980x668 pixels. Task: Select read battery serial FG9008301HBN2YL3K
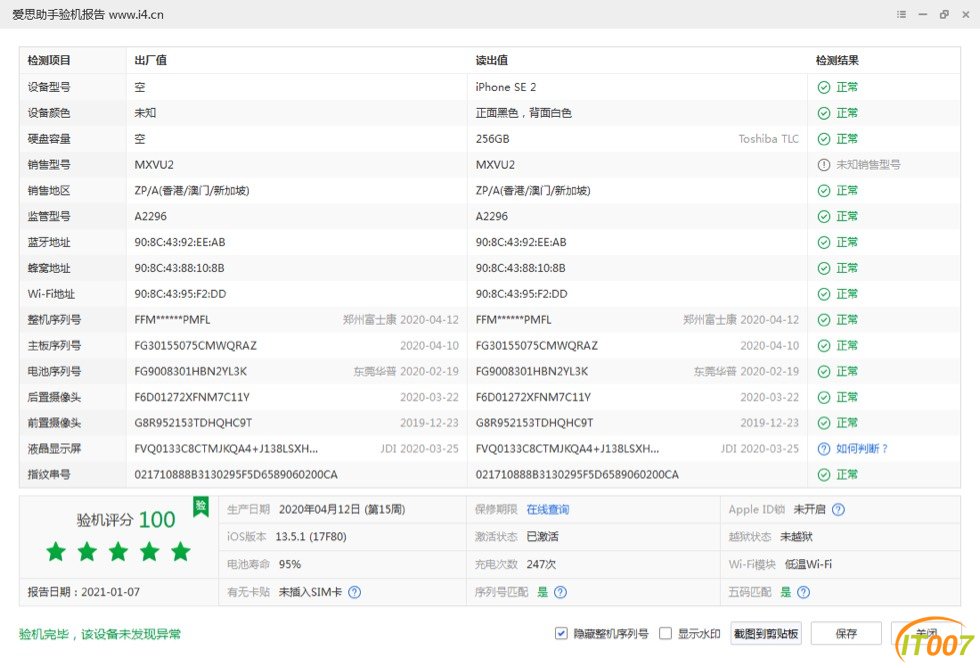click(532, 372)
